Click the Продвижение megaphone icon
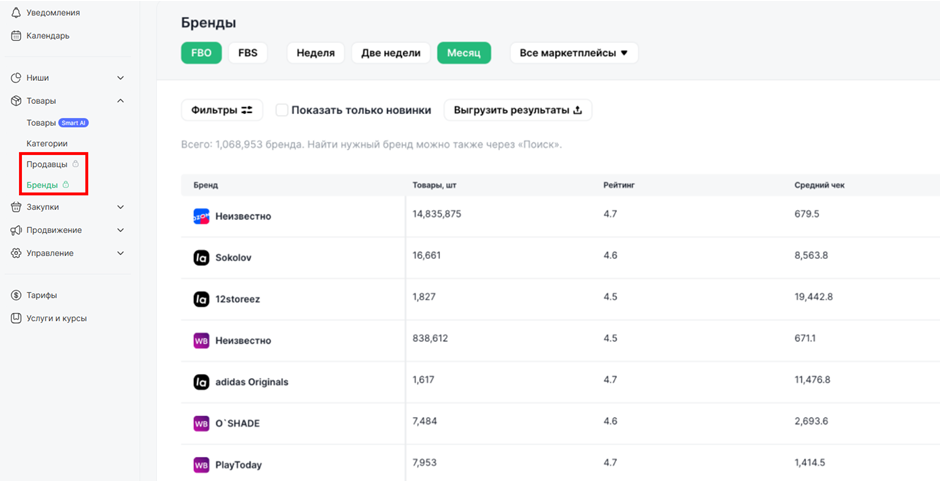 [x=16, y=230]
